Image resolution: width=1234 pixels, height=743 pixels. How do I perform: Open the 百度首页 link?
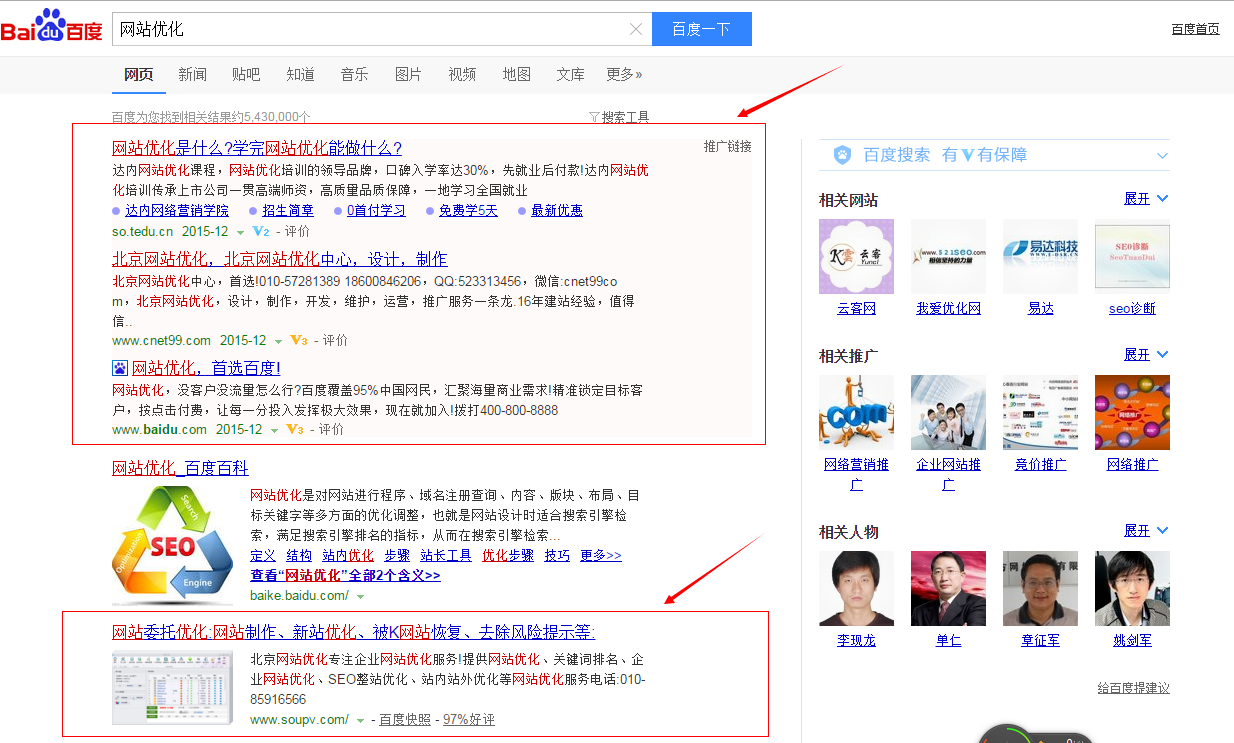[1195, 29]
